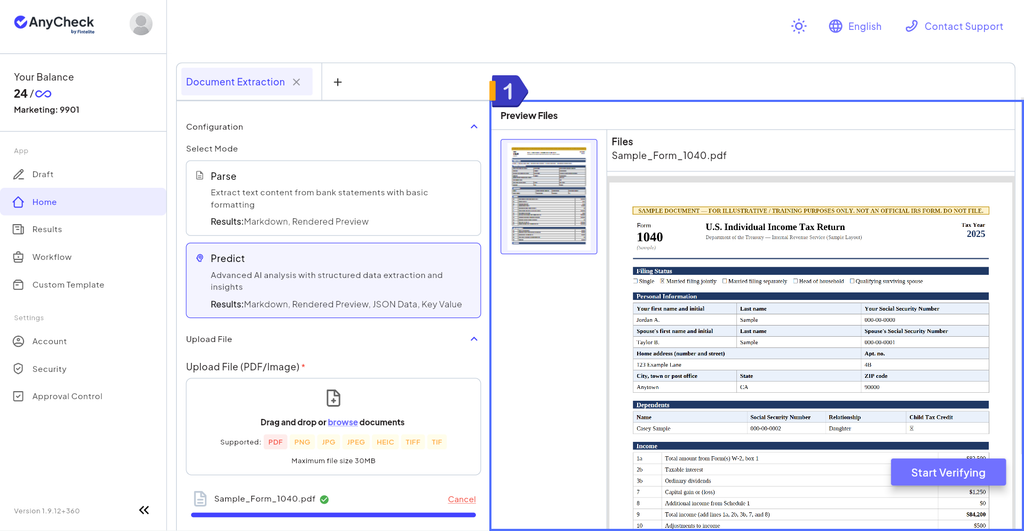Click the Start Verifying button
The height and width of the screenshot is (531, 1024).
click(x=948, y=472)
